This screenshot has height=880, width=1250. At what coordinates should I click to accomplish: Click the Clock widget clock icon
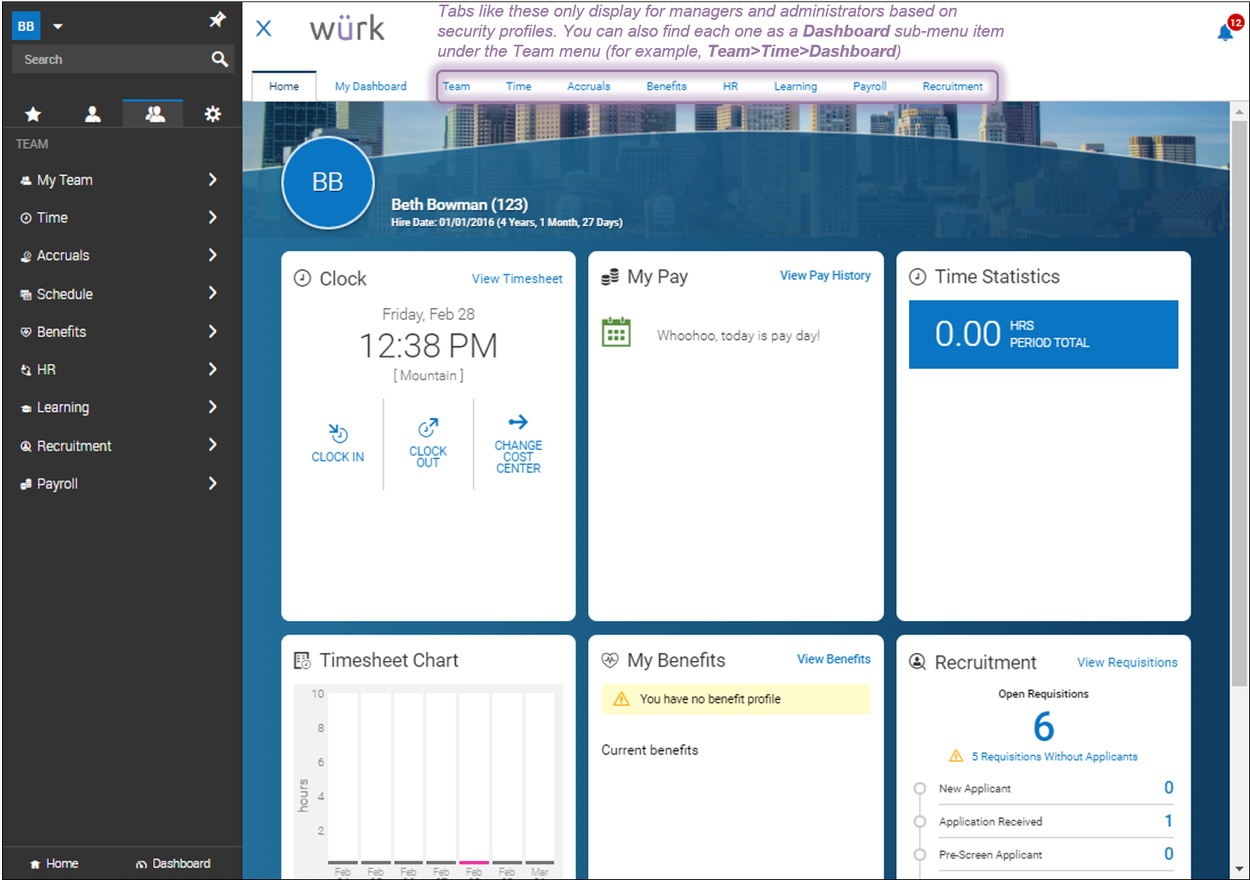click(302, 279)
